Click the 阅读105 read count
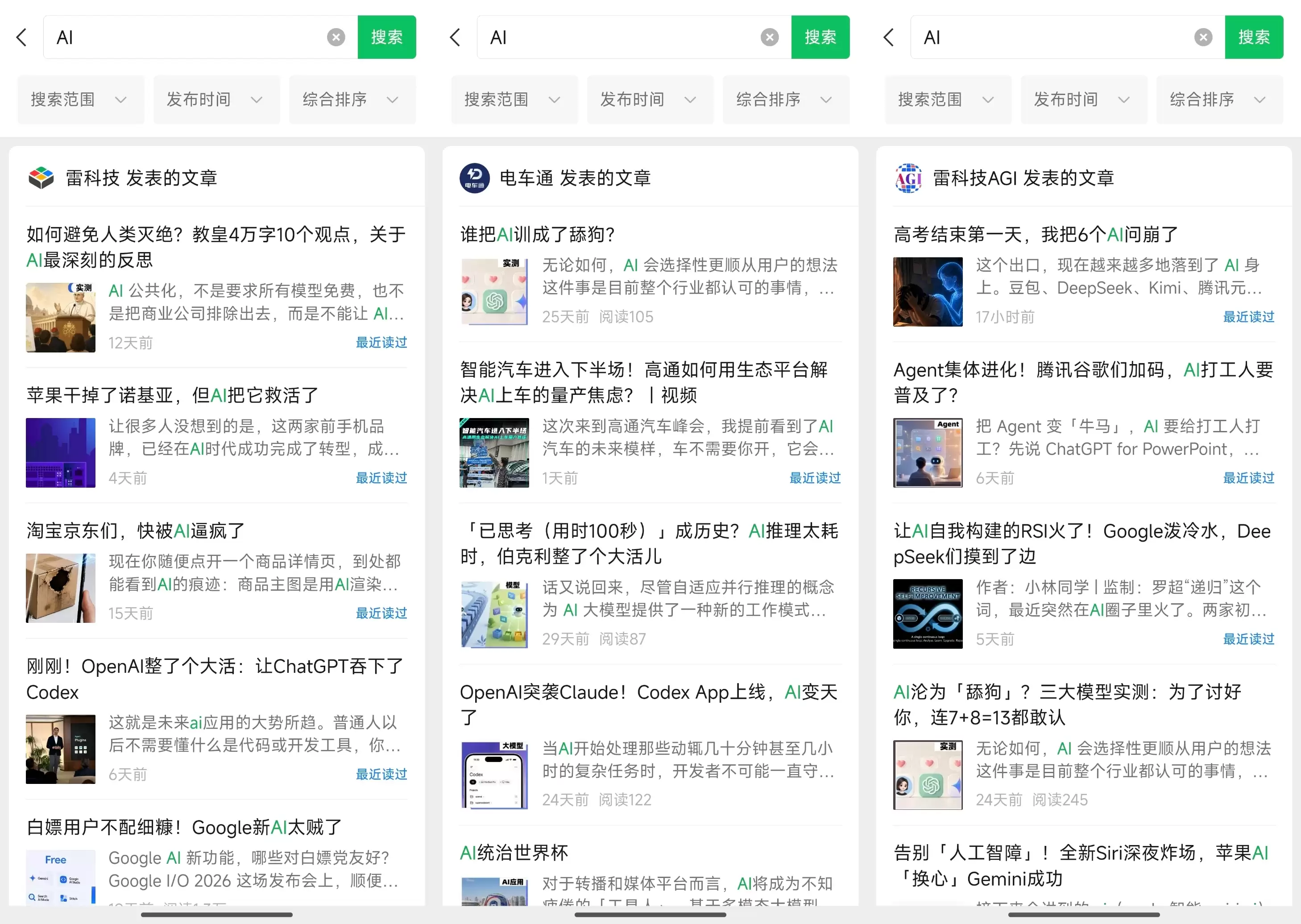1301x924 pixels. click(x=626, y=317)
